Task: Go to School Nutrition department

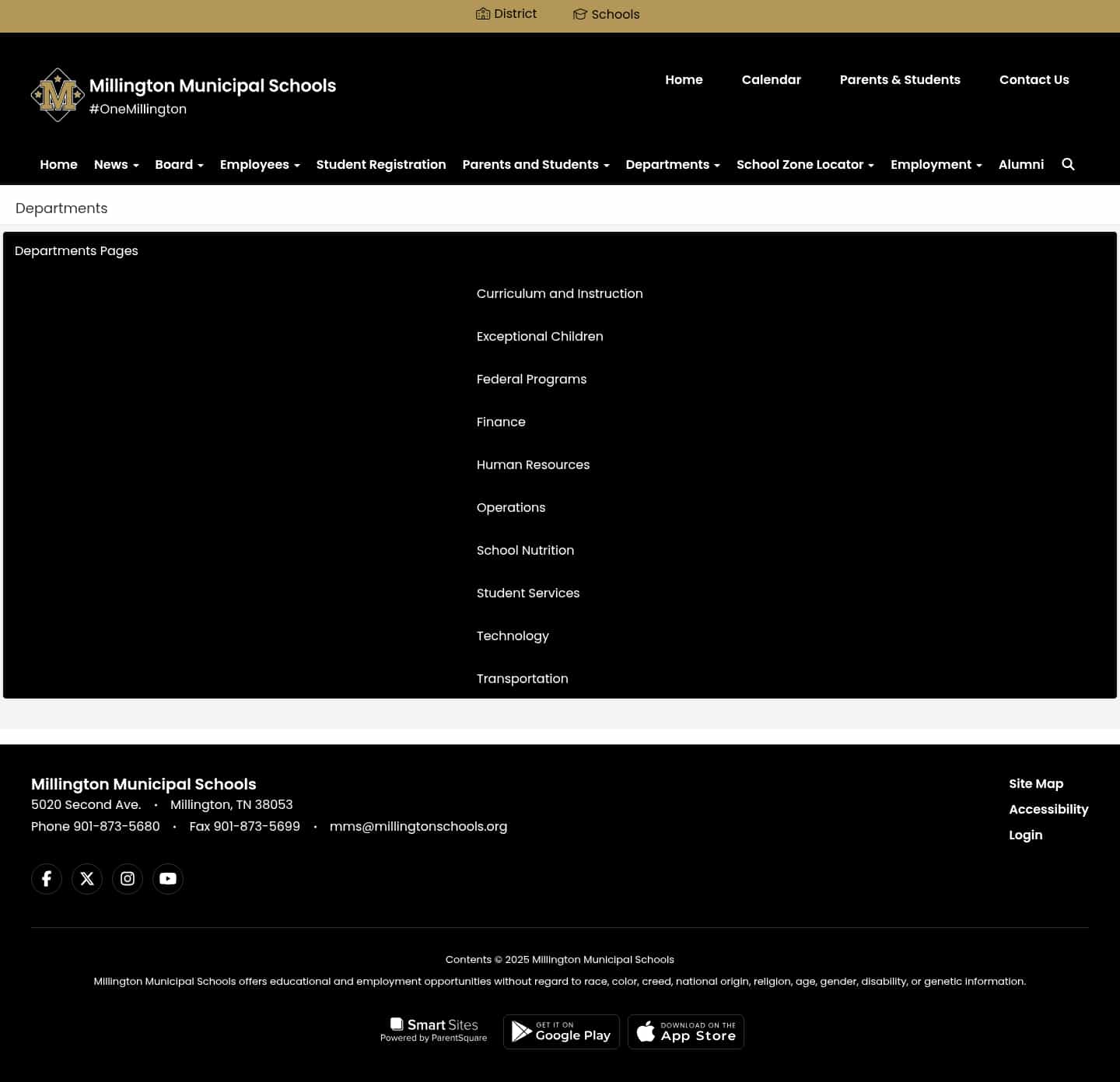Action: (x=526, y=550)
